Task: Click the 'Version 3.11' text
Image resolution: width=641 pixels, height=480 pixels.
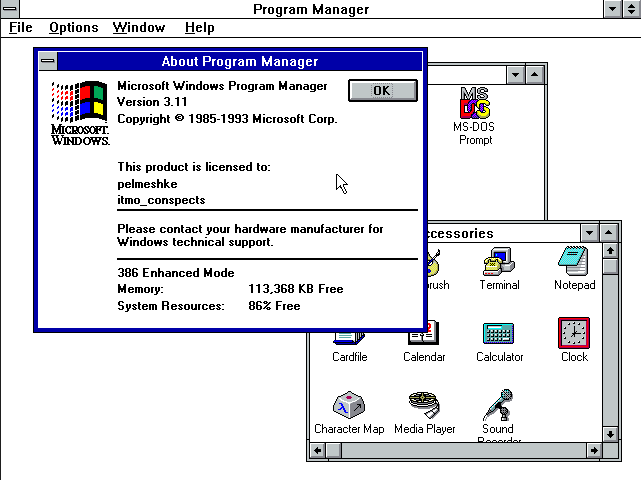Action: coord(152,102)
